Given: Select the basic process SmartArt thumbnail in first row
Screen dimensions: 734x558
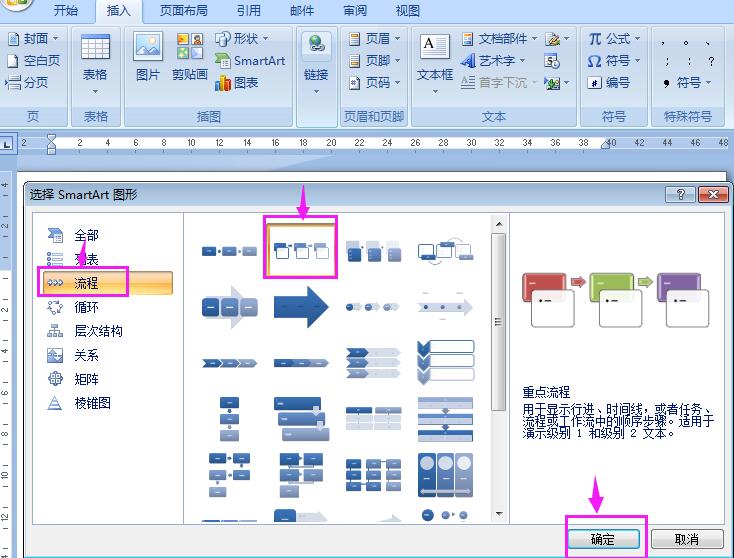Looking at the screenshot, I should click(229, 251).
